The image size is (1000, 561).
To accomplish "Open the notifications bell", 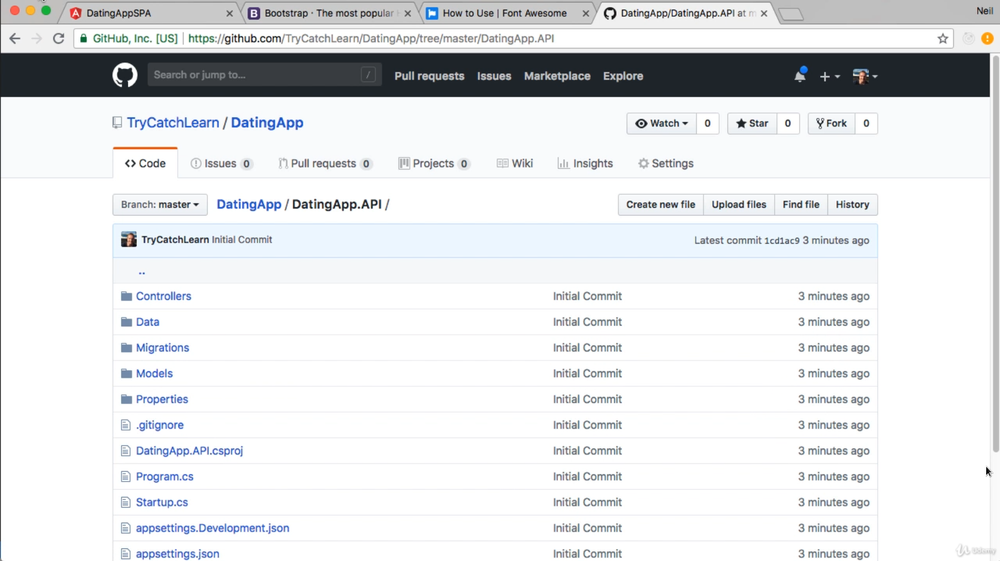I will (x=800, y=76).
